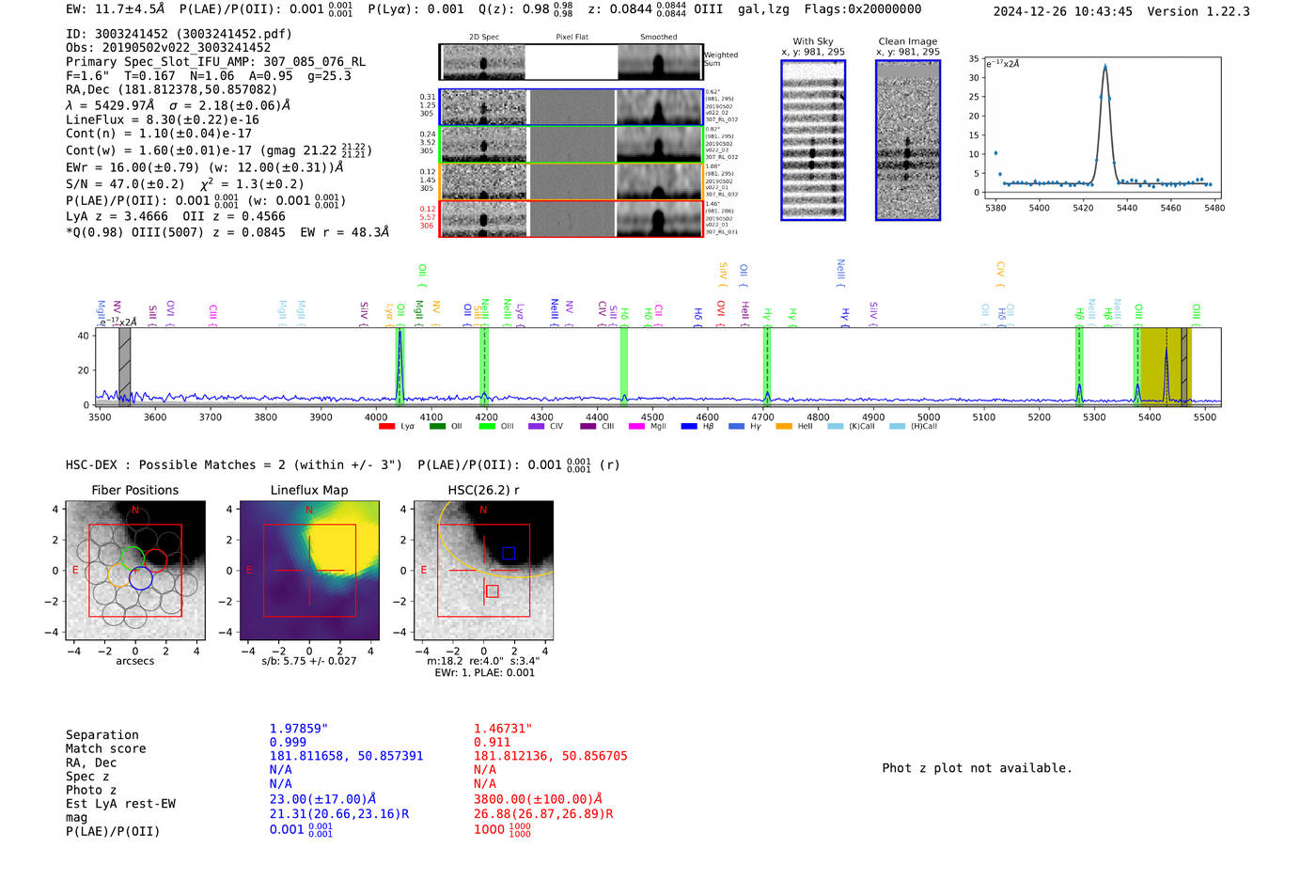This screenshot has width=1316, height=896.
Task: Click the blue fiber circle in Fiber Positions
Action: 141,577
